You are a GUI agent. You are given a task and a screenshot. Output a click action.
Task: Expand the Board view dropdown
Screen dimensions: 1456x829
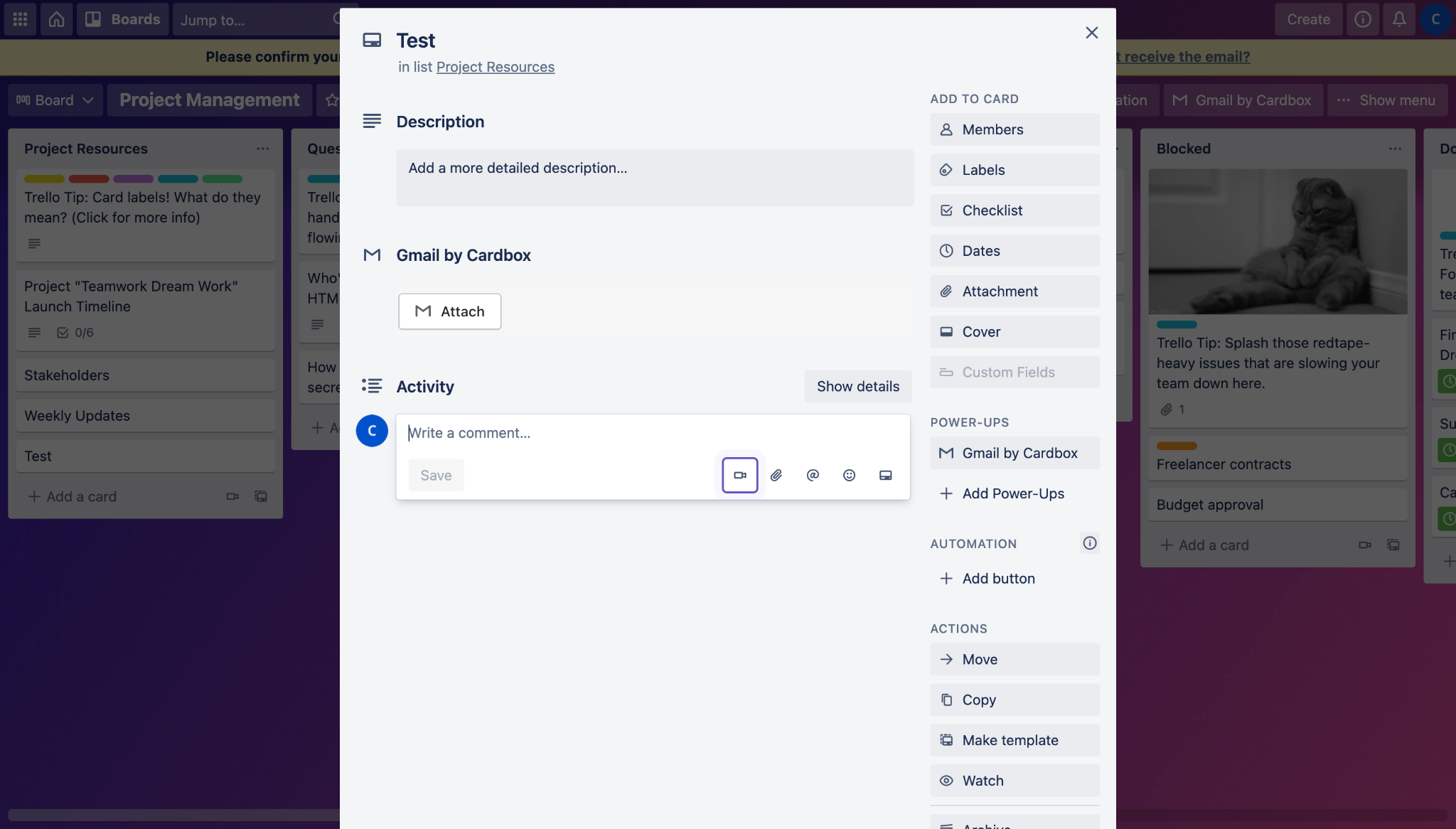(x=55, y=100)
